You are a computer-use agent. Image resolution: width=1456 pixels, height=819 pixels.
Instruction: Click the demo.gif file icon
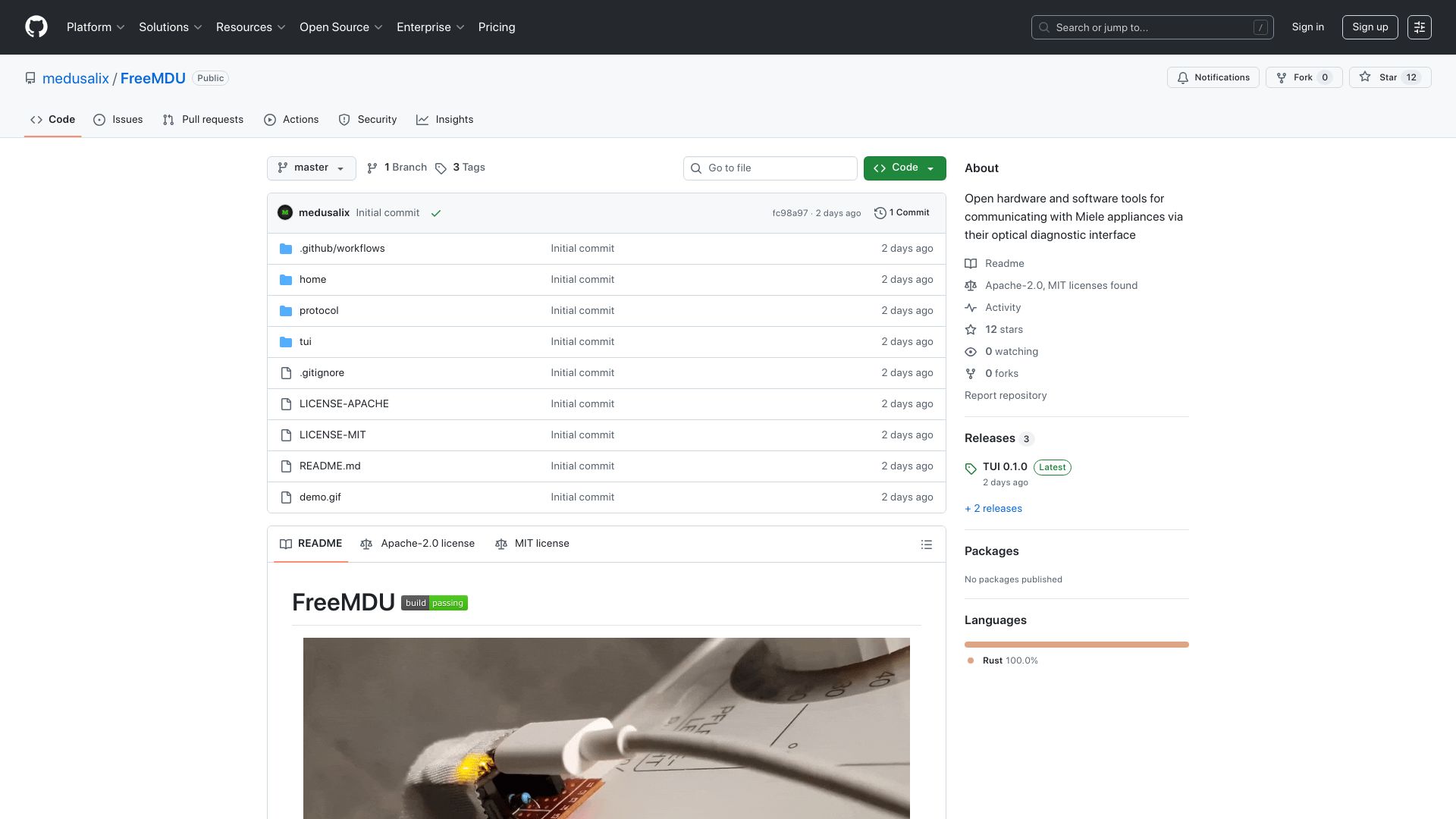(286, 497)
